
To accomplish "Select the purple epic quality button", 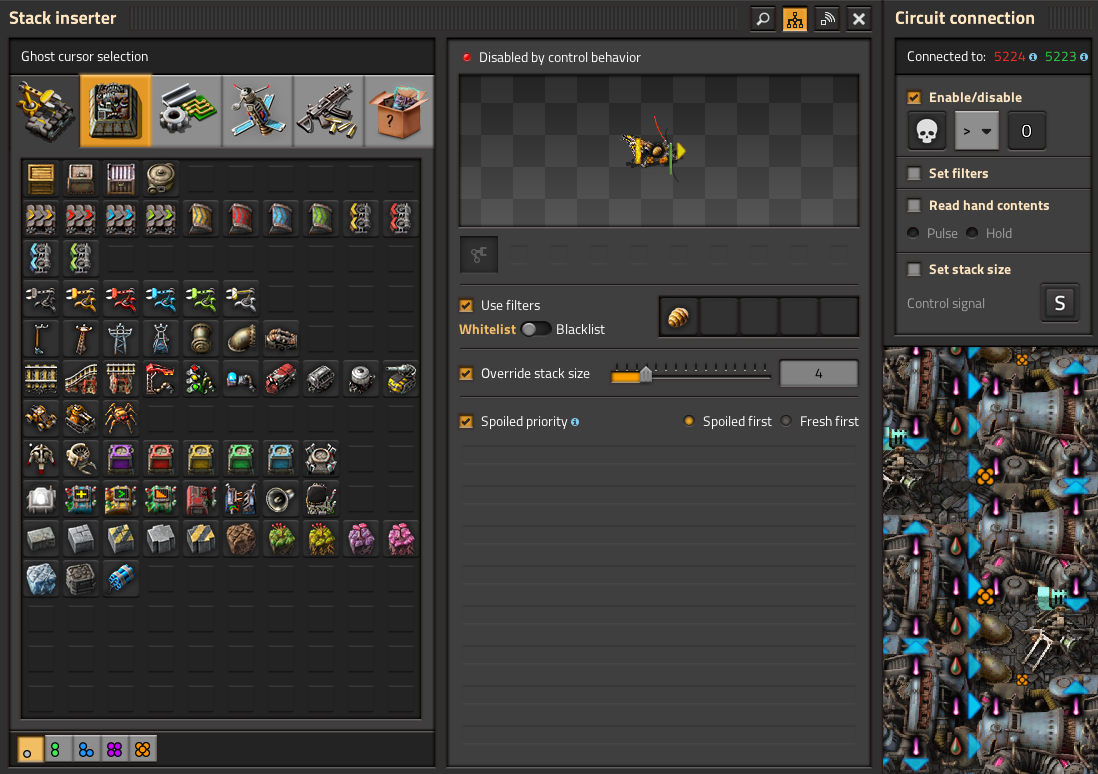I will 114,749.
